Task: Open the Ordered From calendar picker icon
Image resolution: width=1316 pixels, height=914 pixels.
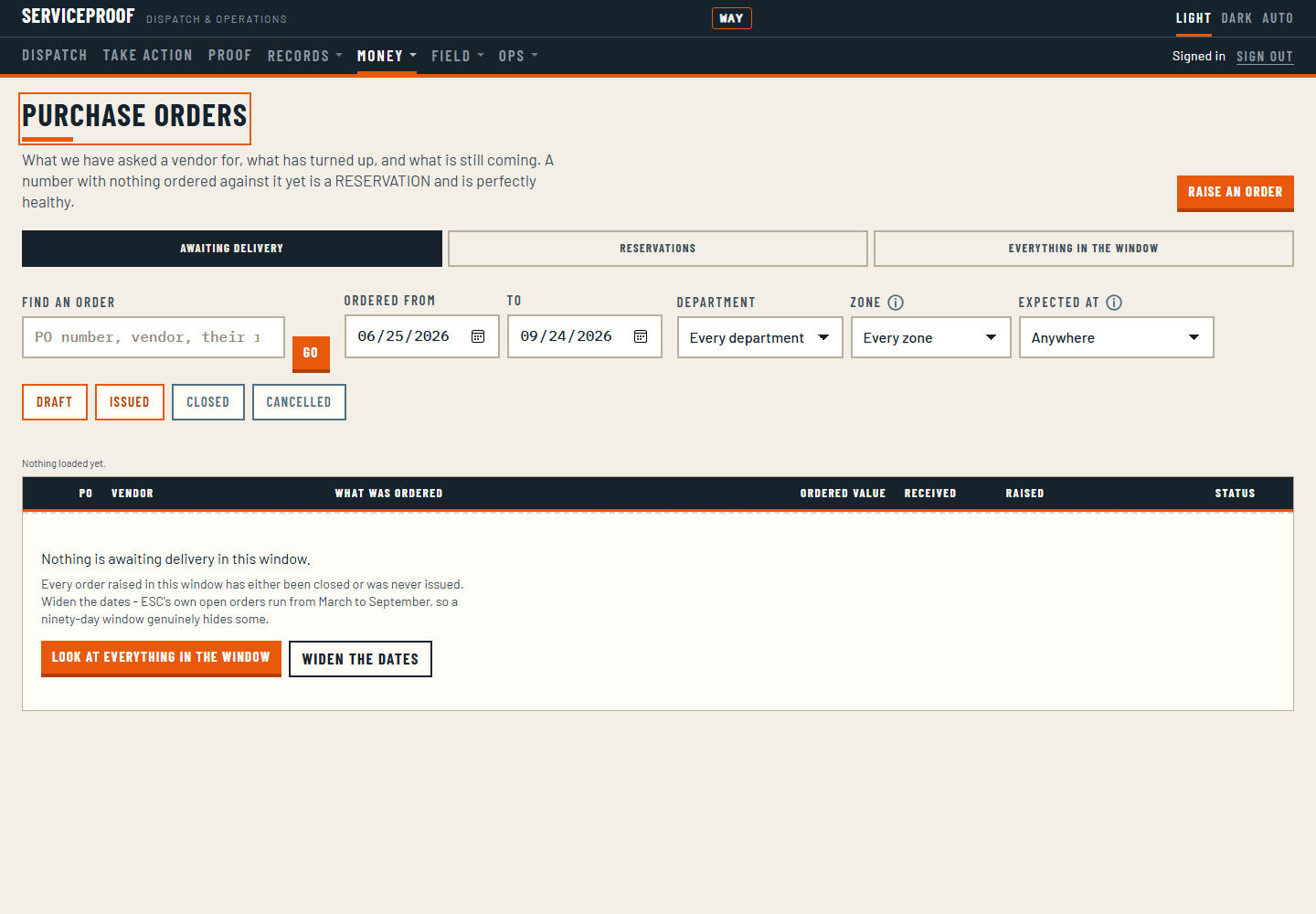Action: point(478,336)
